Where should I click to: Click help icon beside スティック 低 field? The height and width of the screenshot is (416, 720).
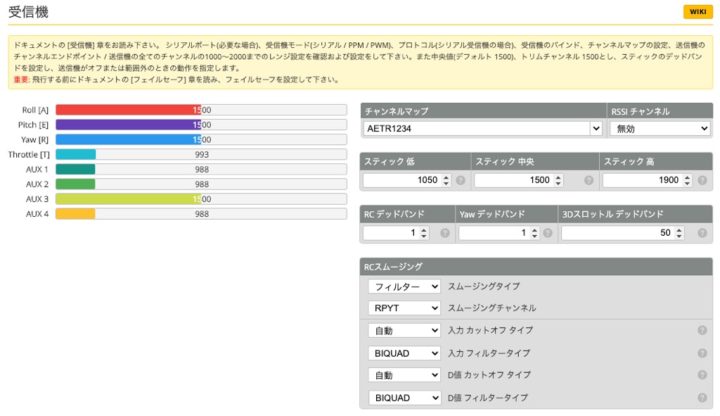point(461,181)
